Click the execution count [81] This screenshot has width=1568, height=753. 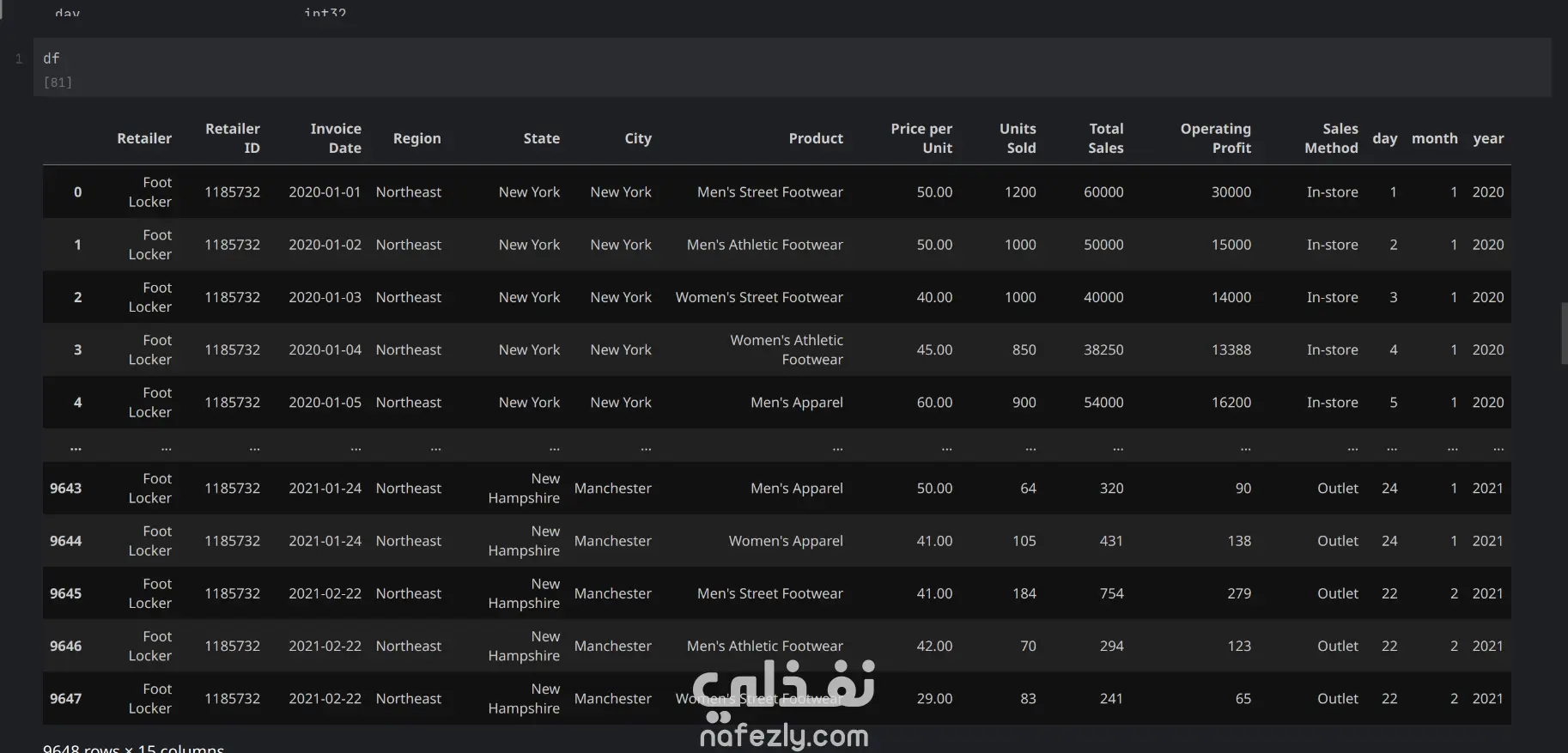(58, 82)
